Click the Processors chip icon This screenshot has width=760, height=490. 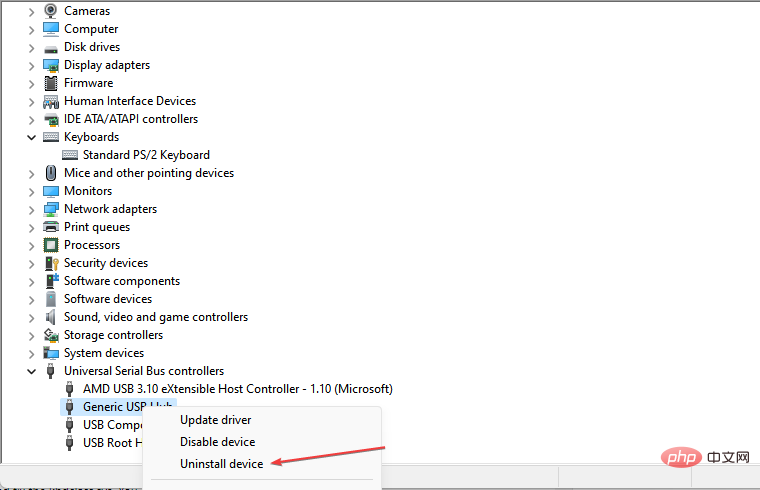pos(51,245)
